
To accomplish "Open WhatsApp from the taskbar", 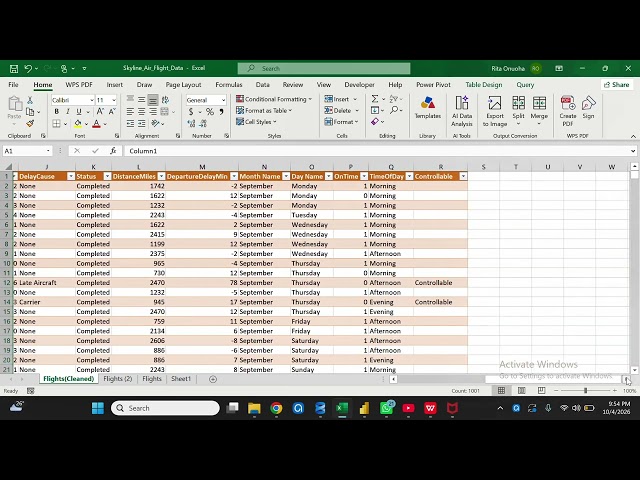I will point(386,408).
